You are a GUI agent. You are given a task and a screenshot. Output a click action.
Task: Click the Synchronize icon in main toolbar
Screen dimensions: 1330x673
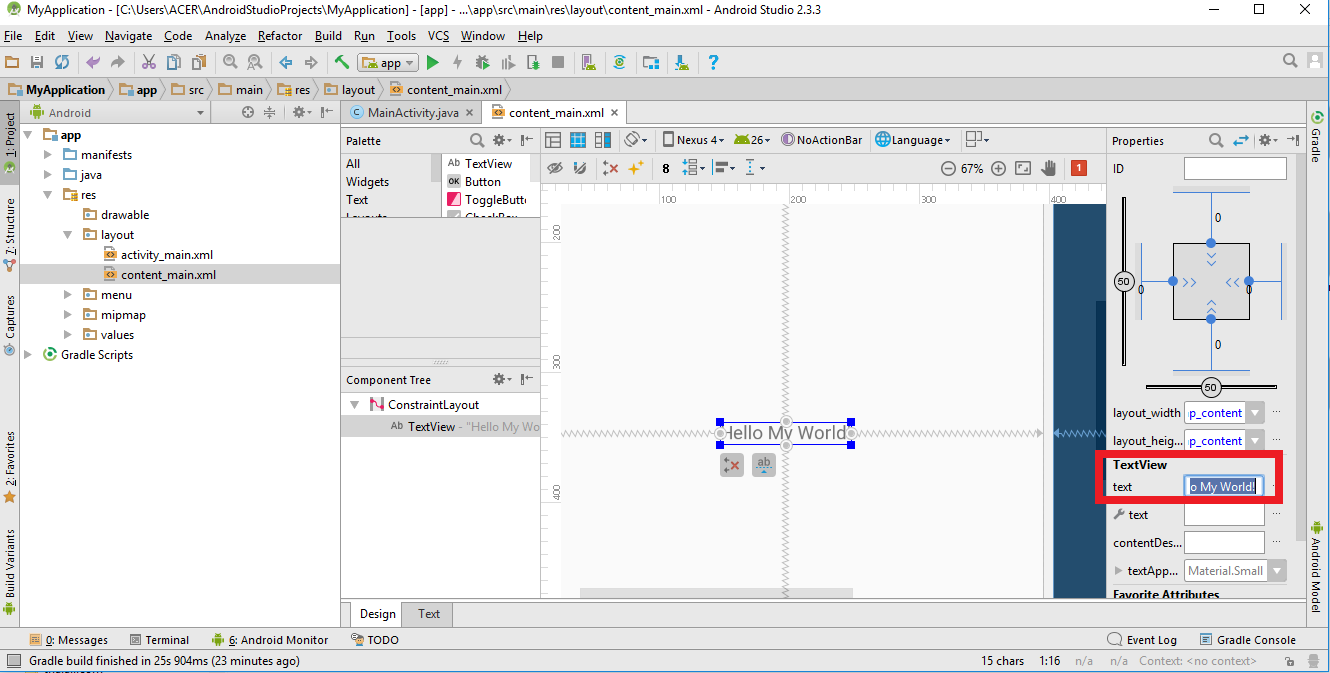[x=62, y=62]
